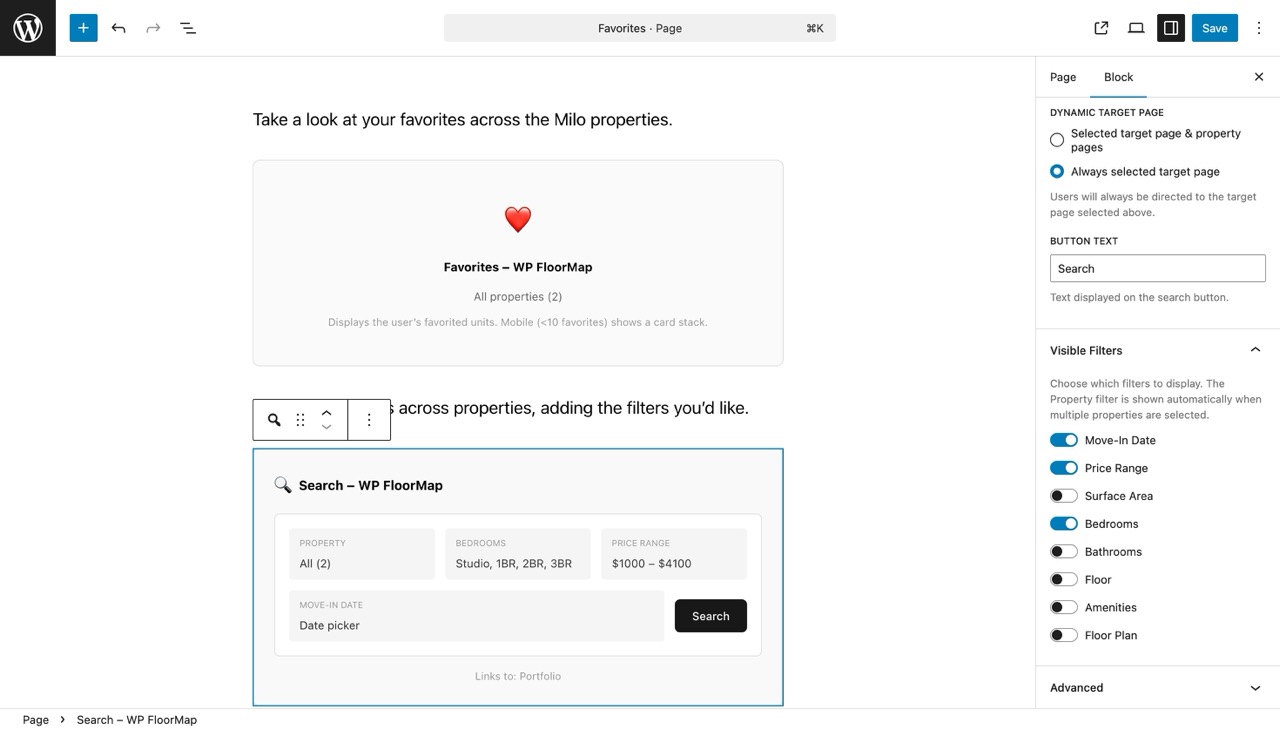Switch to the Block tab

pos(1118,77)
